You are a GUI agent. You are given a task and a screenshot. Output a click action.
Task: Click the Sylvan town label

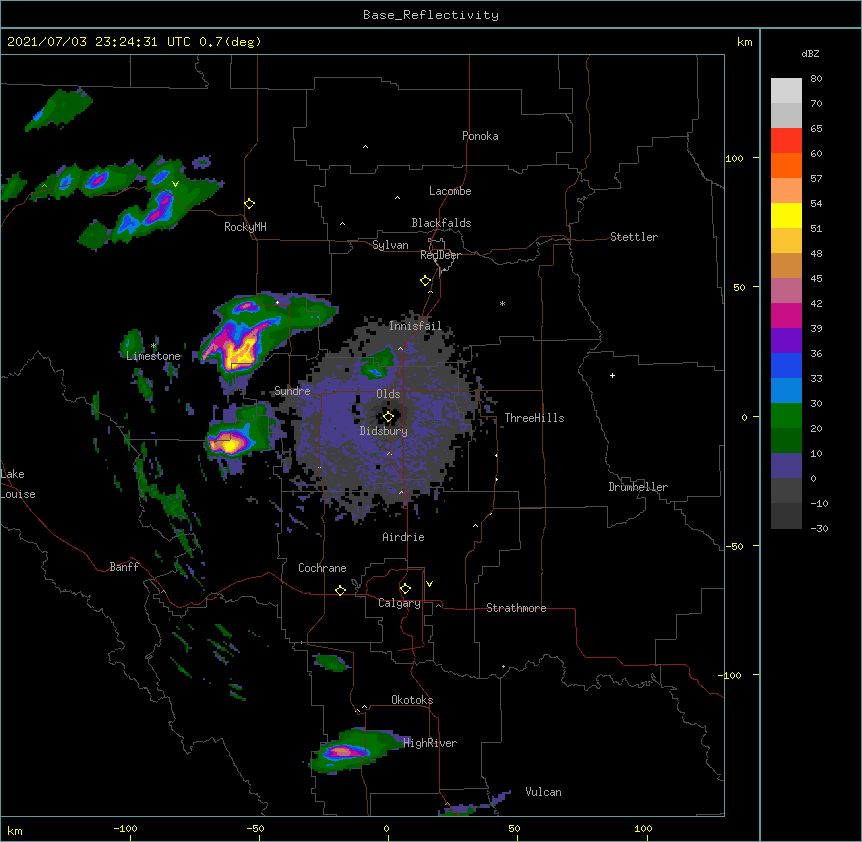tap(390, 245)
